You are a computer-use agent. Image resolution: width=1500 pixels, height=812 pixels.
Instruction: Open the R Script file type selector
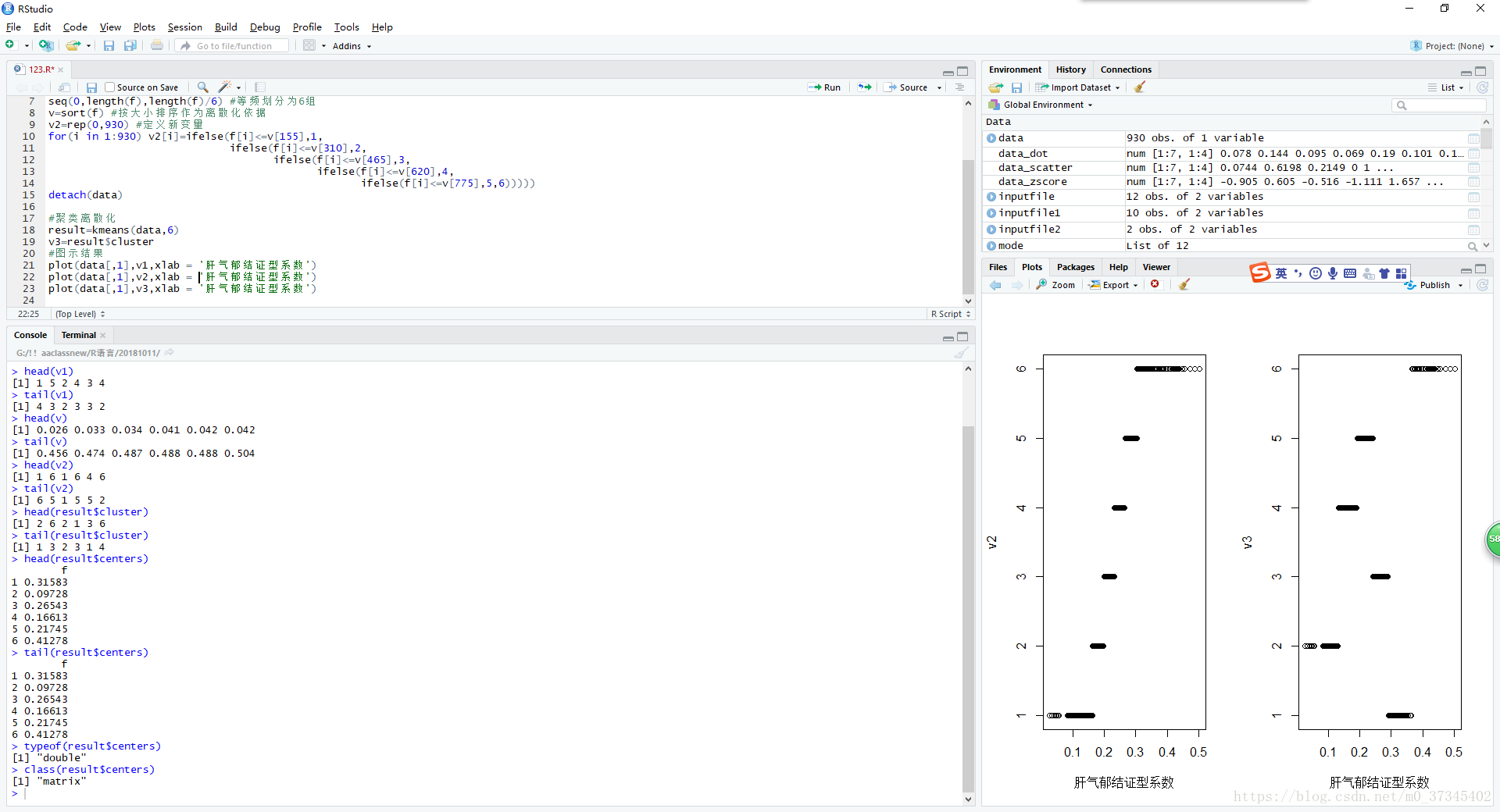pyautogui.click(x=950, y=314)
